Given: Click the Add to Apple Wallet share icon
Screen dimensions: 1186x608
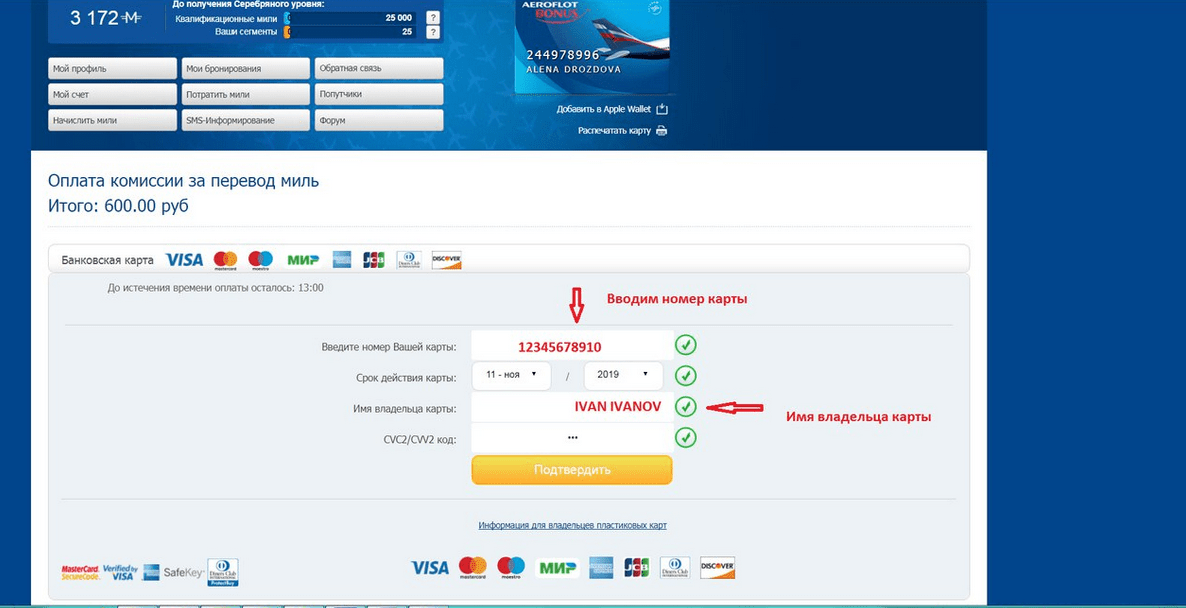Looking at the screenshot, I should tap(662, 109).
